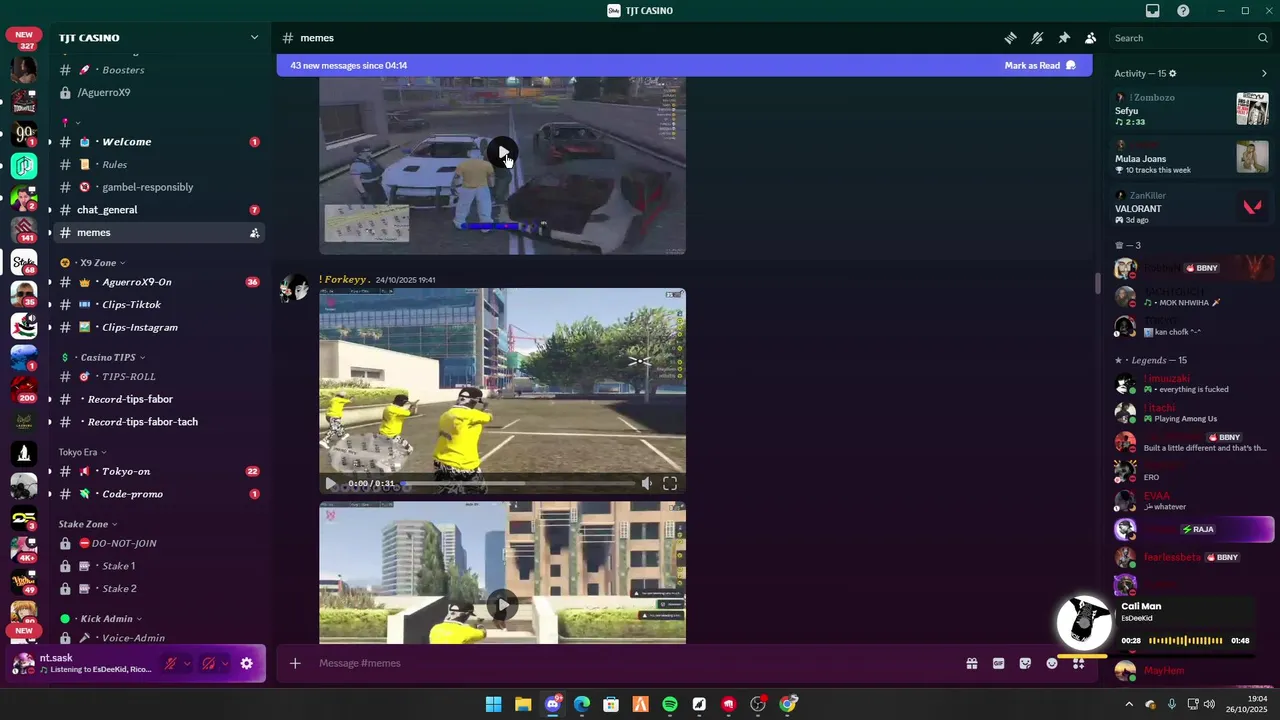Image resolution: width=1280 pixels, height=720 pixels.
Task: Play the top GTA car video
Action: [502, 154]
